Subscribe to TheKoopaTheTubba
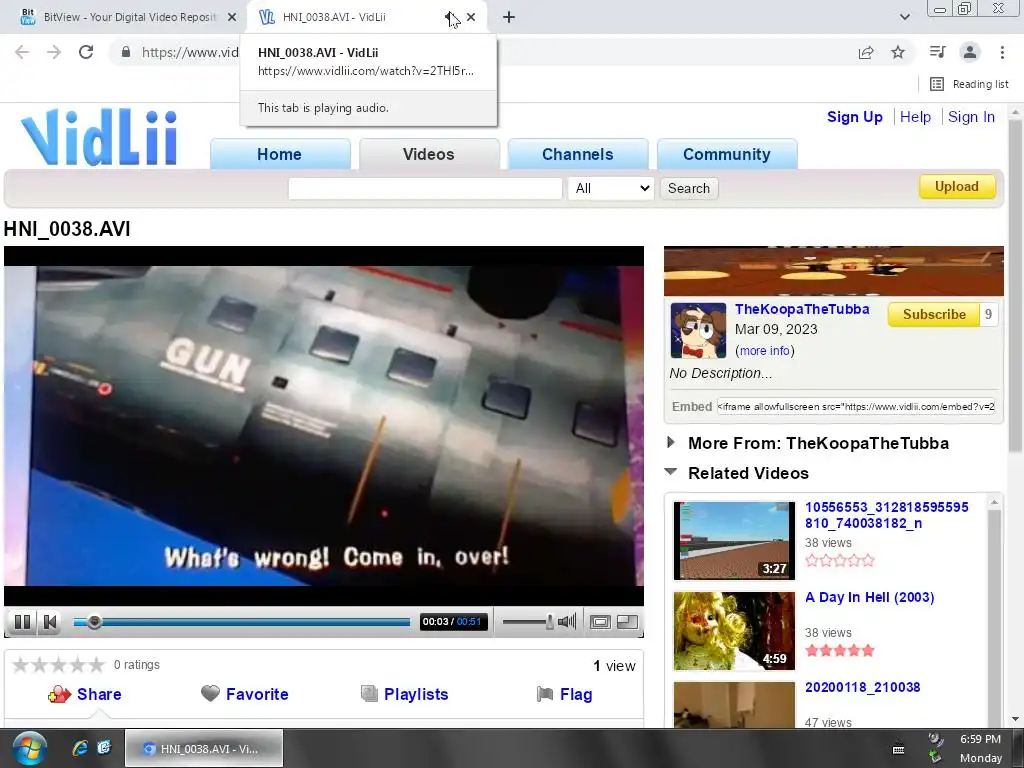This screenshot has height=768, width=1024. click(x=934, y=314)
